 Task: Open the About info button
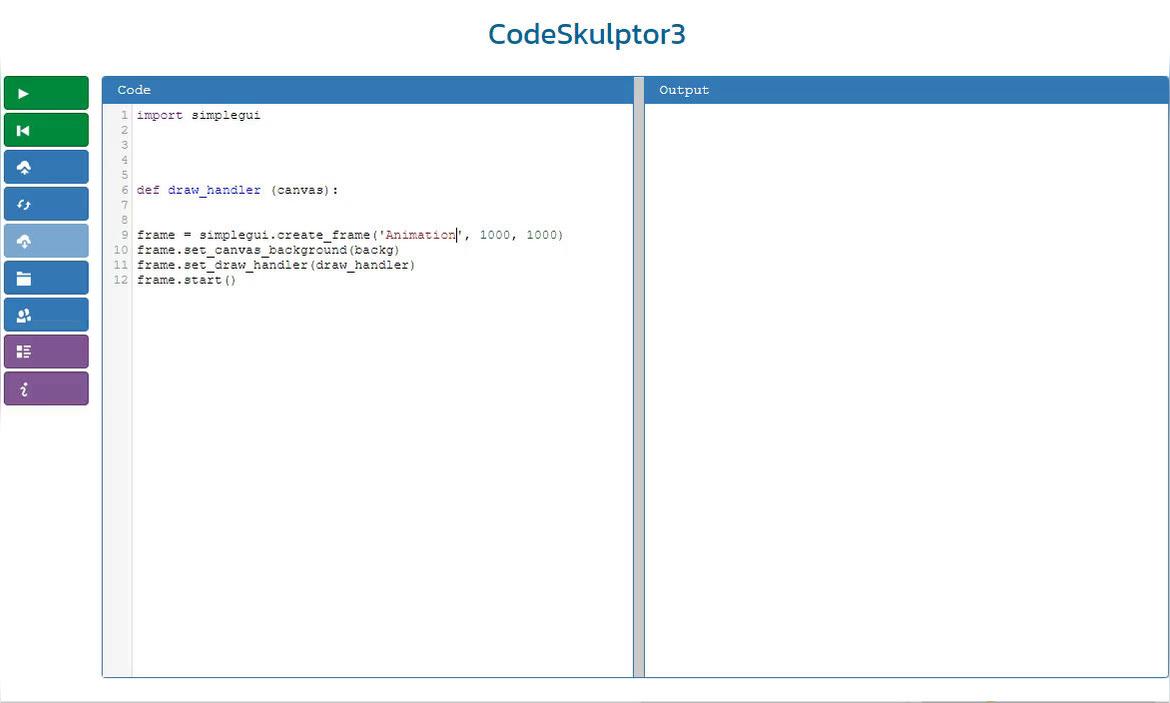point(46,389)
